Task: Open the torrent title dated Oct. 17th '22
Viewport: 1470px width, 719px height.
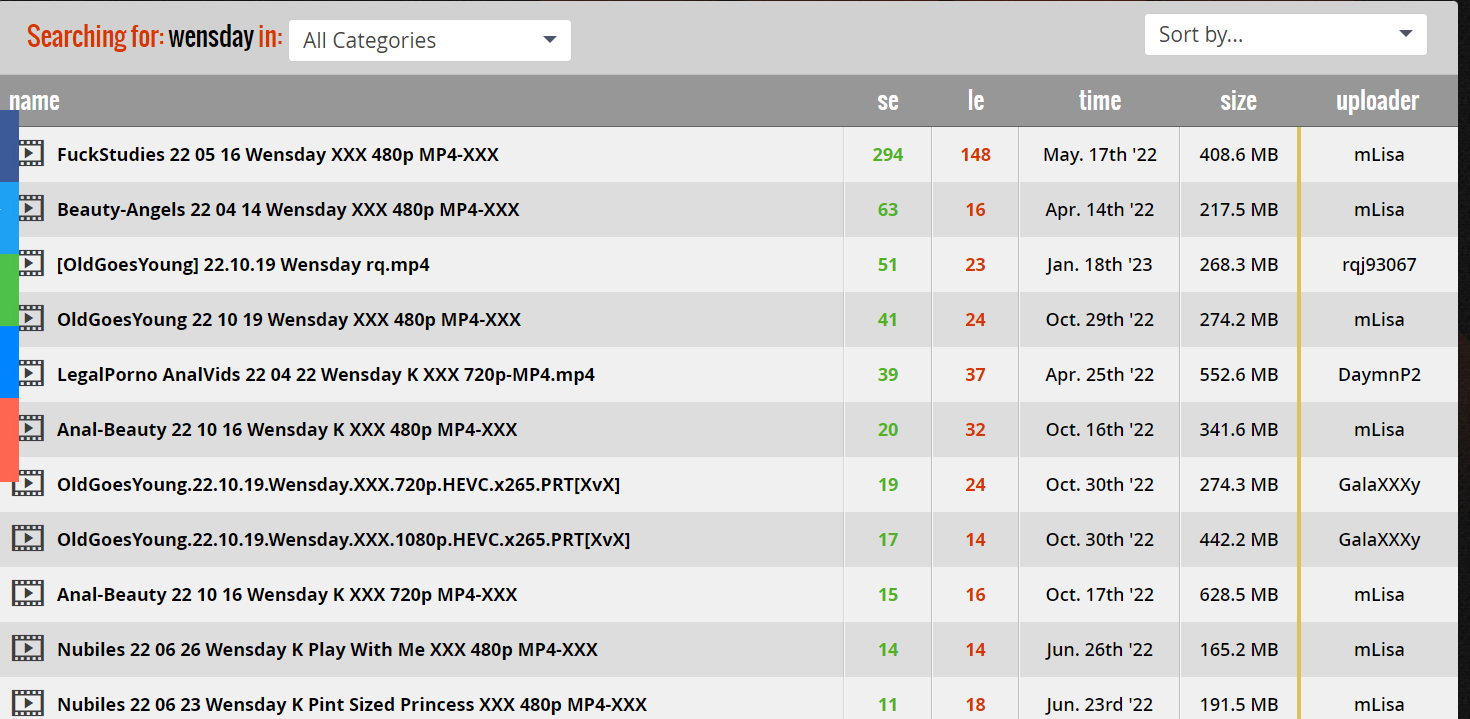Action: pyautogui.click(x=287, y=595)
